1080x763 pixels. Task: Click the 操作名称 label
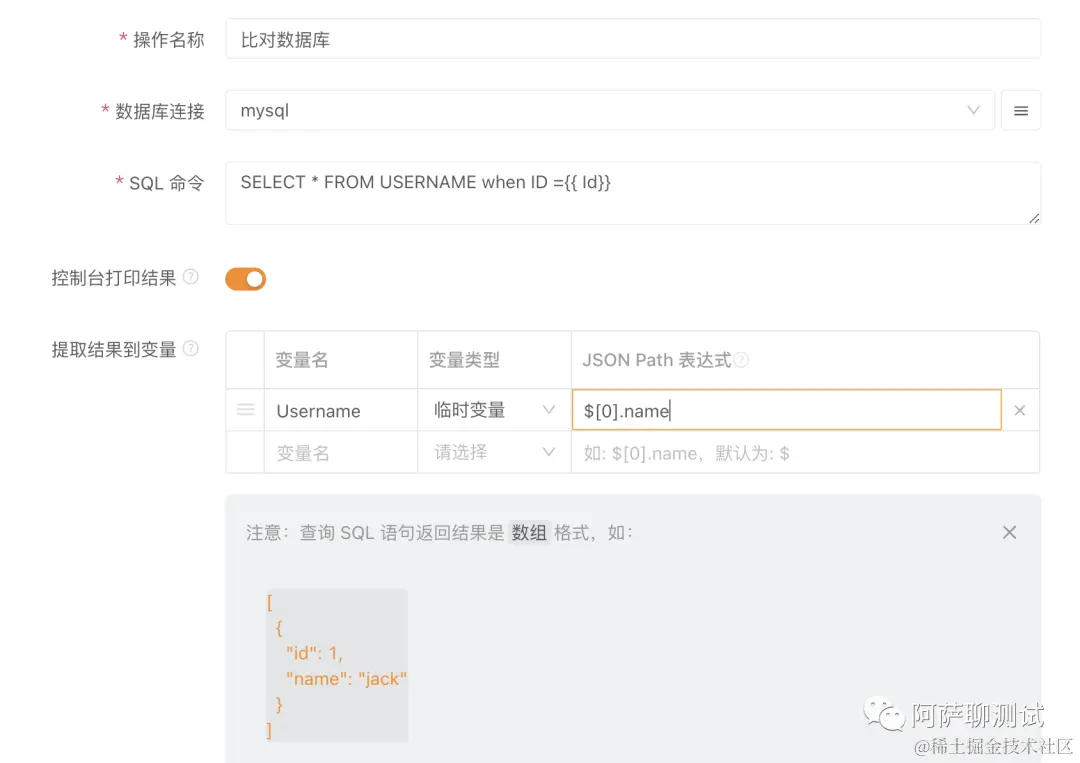(169, 40)
